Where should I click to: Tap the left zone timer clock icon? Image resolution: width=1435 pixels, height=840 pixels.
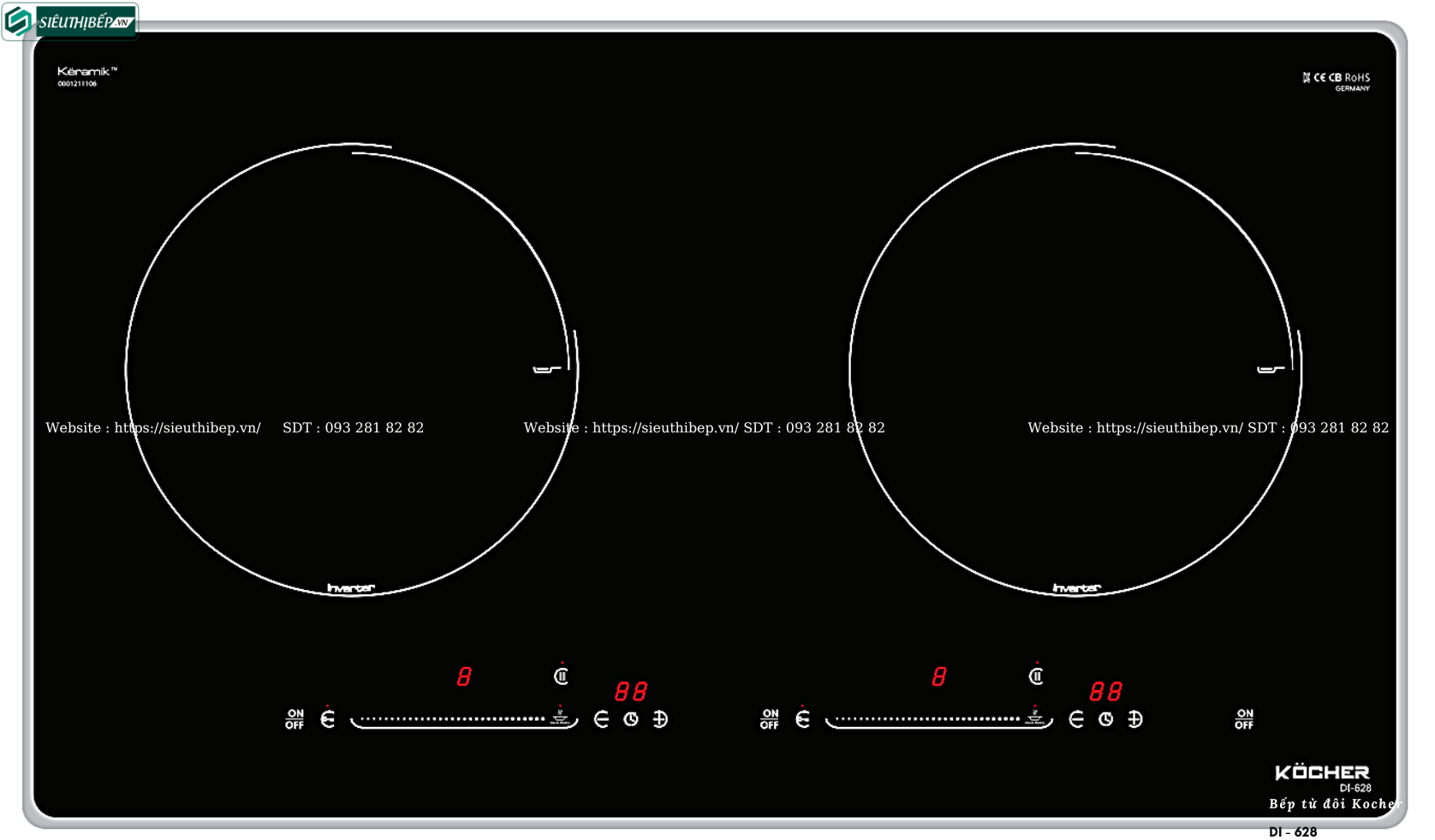tap(631, 719)
